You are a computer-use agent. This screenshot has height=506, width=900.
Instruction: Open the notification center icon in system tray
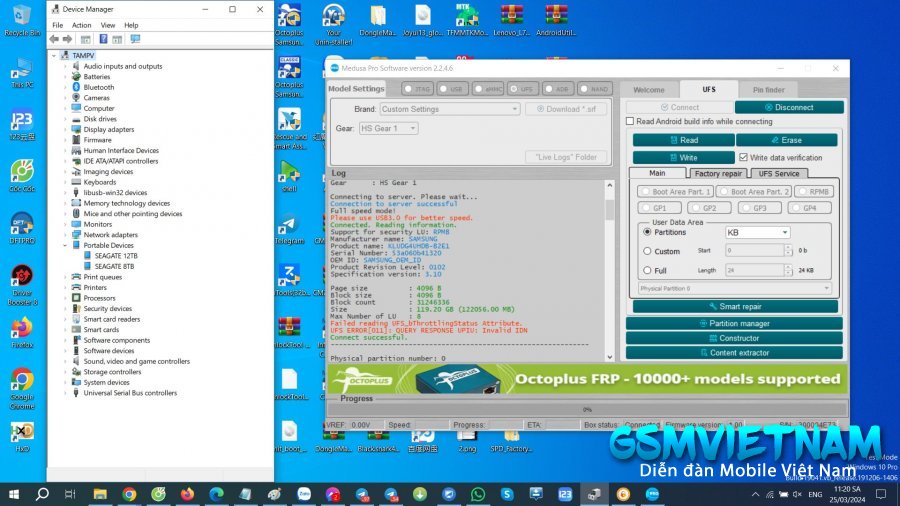pyautogui.click(x=881, y=494)
